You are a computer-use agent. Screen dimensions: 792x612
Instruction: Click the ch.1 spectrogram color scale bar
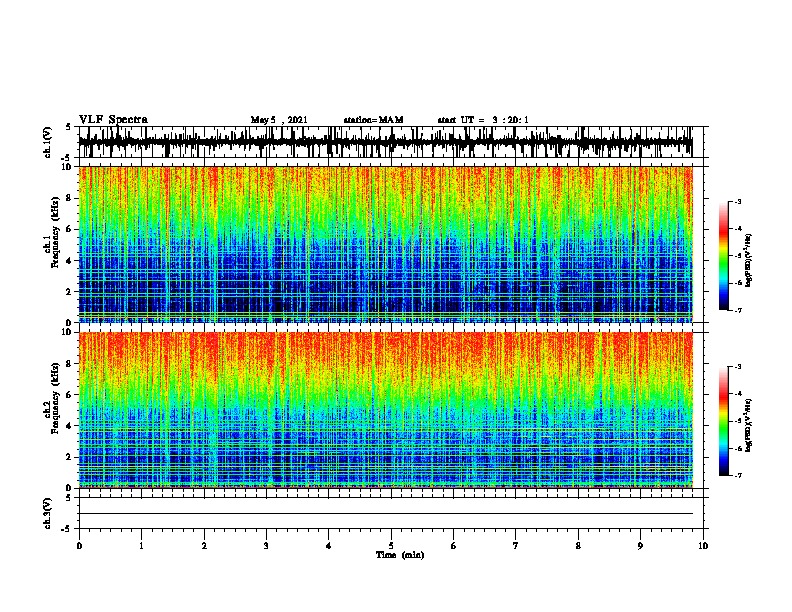click(723, 256)
